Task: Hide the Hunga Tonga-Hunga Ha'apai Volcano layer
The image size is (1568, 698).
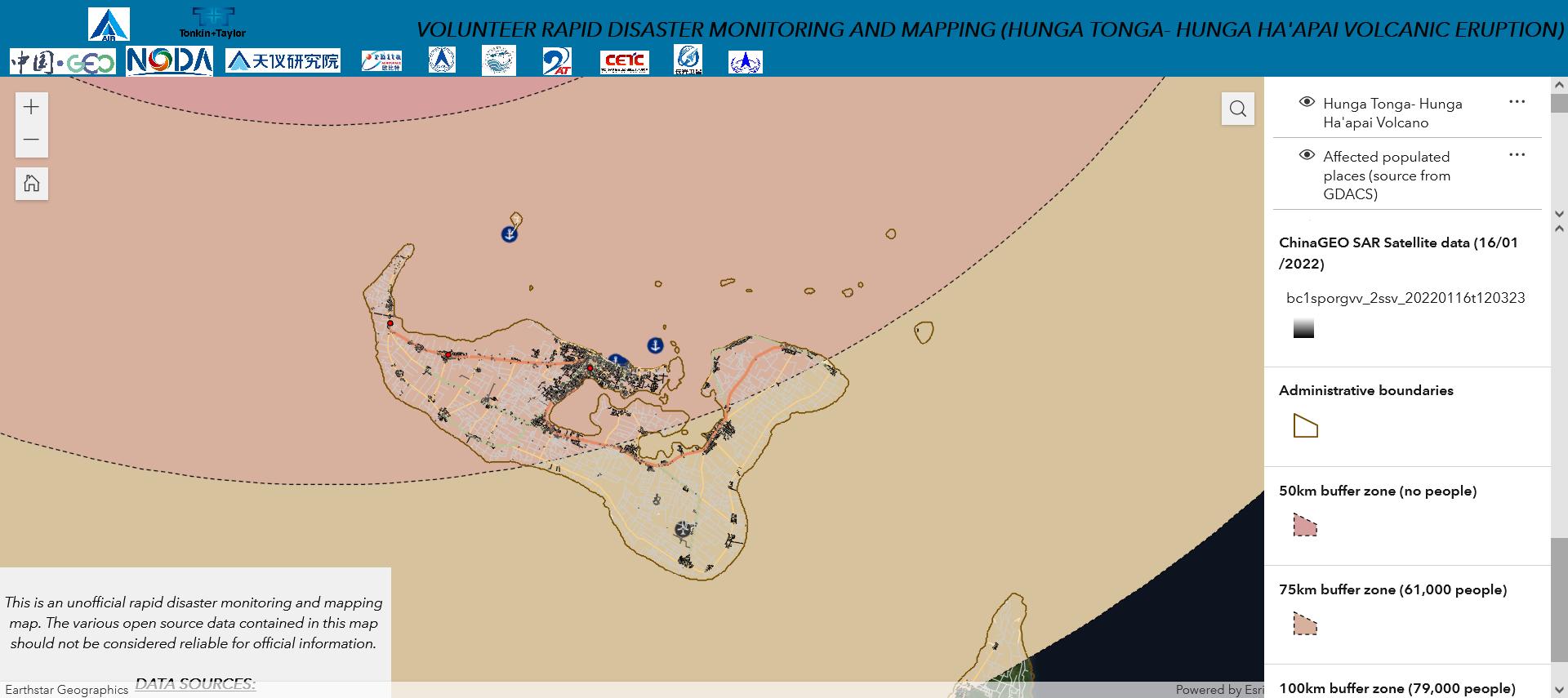Action: [x=1307, y=102]
